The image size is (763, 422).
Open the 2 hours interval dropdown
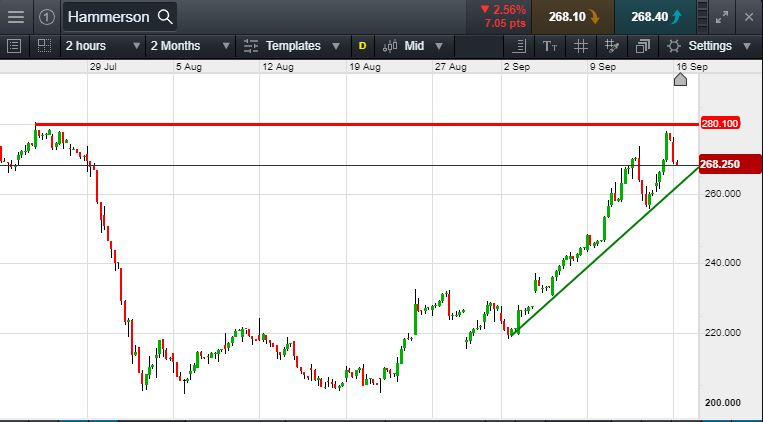point(103,46)
